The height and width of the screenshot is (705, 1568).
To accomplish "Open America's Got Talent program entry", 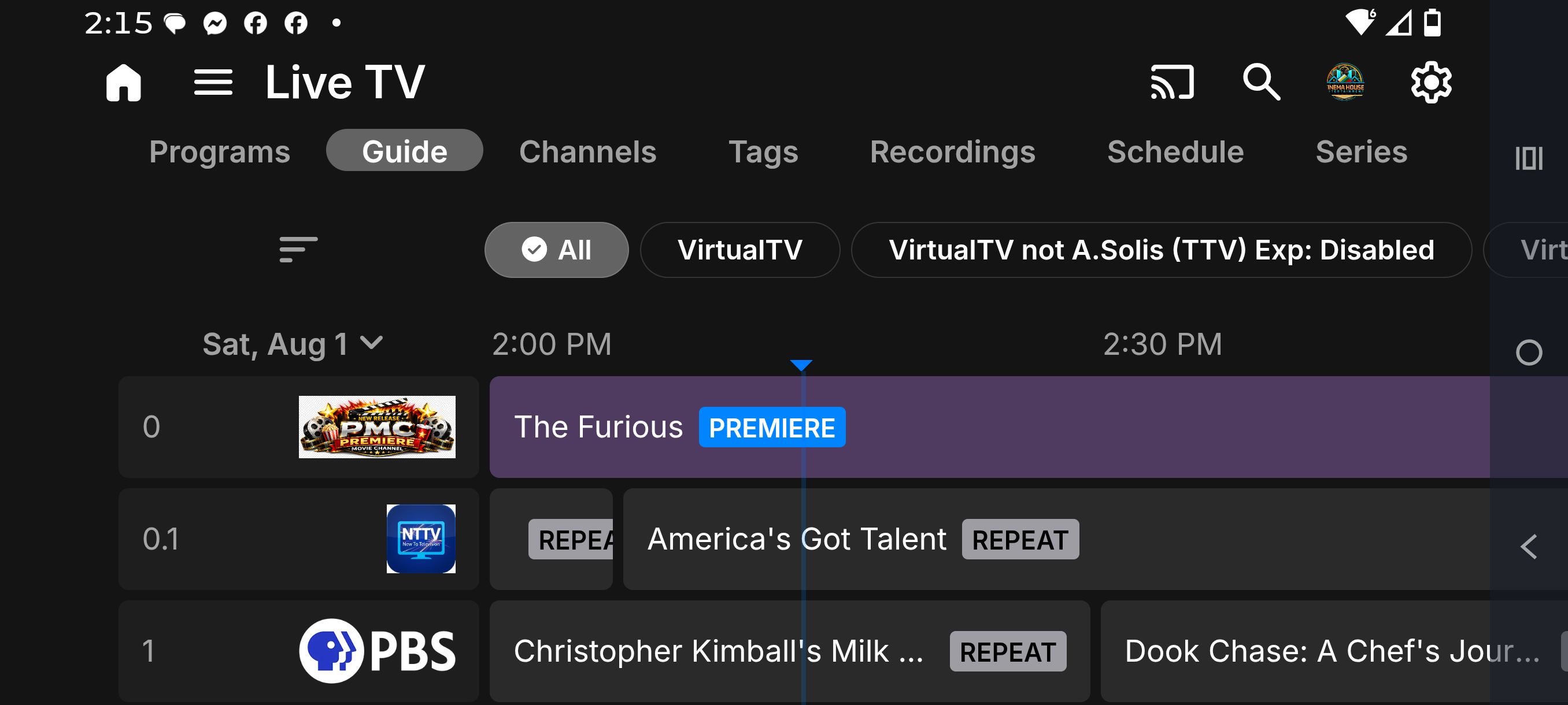I will 1057,539.
